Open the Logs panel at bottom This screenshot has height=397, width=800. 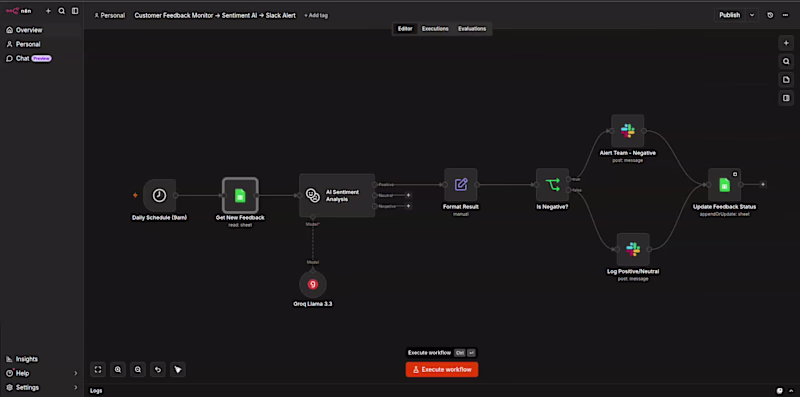click(x=96, y=391)
